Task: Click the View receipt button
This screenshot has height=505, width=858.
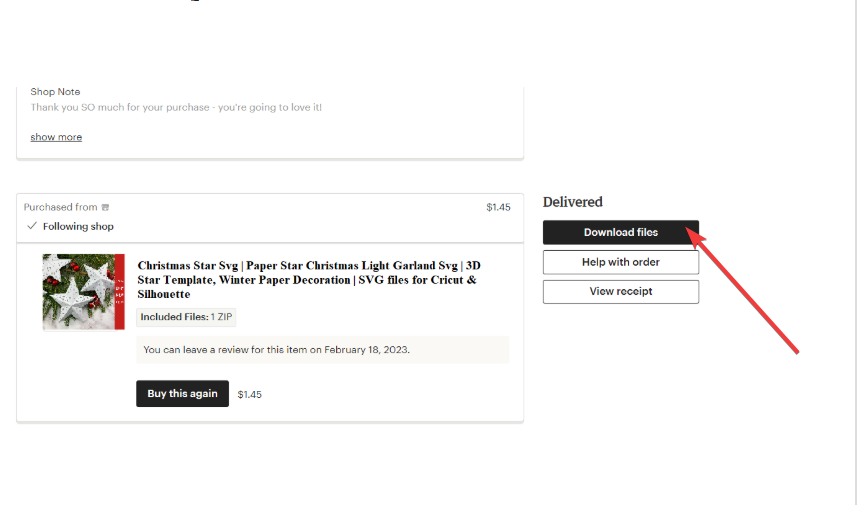Action: click(620, 291)
